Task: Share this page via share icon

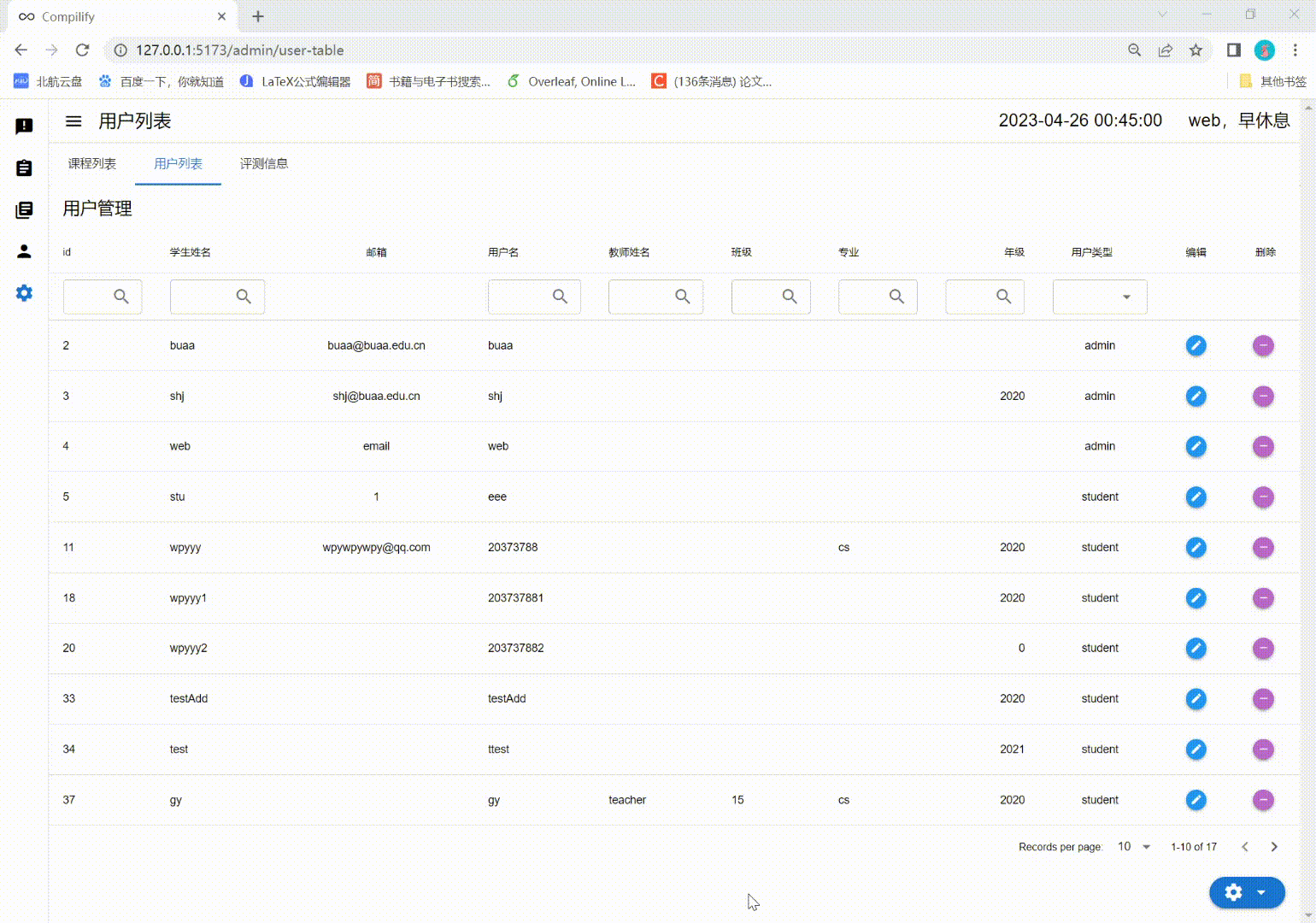Action: (1165, 50)
